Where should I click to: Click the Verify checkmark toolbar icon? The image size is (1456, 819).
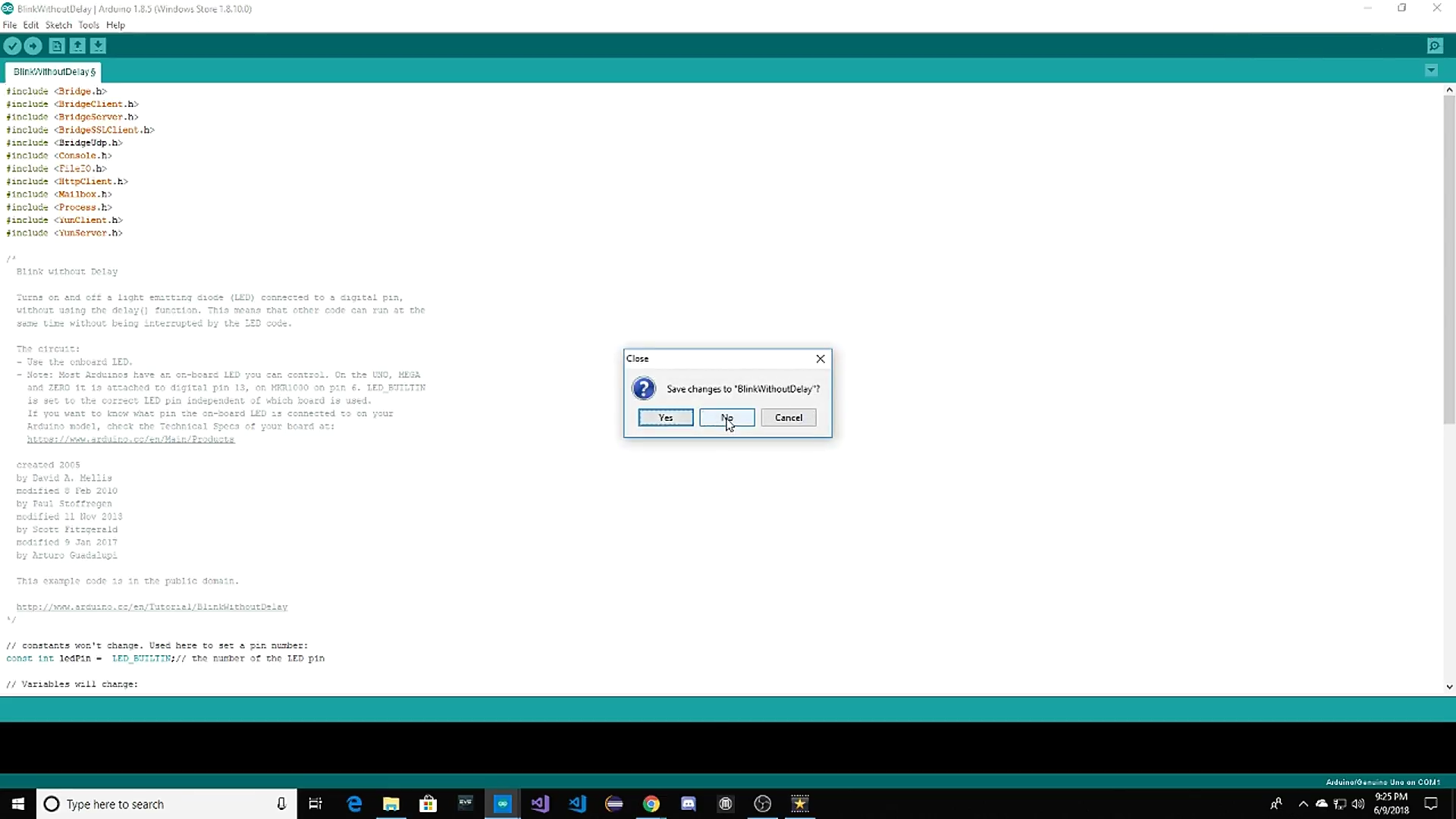tap(12, 46)
